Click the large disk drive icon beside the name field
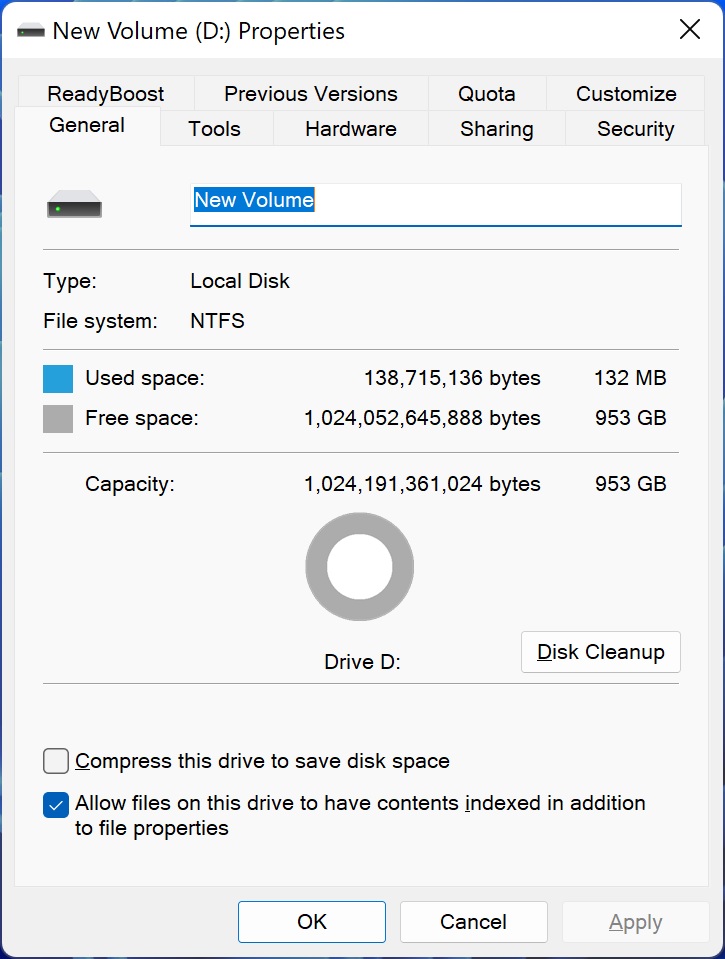725x959 pixels. [x=75, y=204]
